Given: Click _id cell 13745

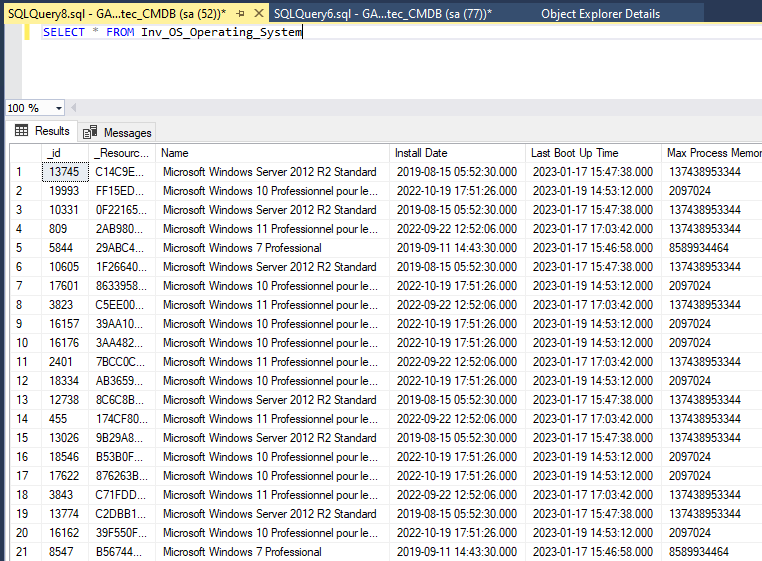Looking at the screenshot, I should click(x=65, y=172).
